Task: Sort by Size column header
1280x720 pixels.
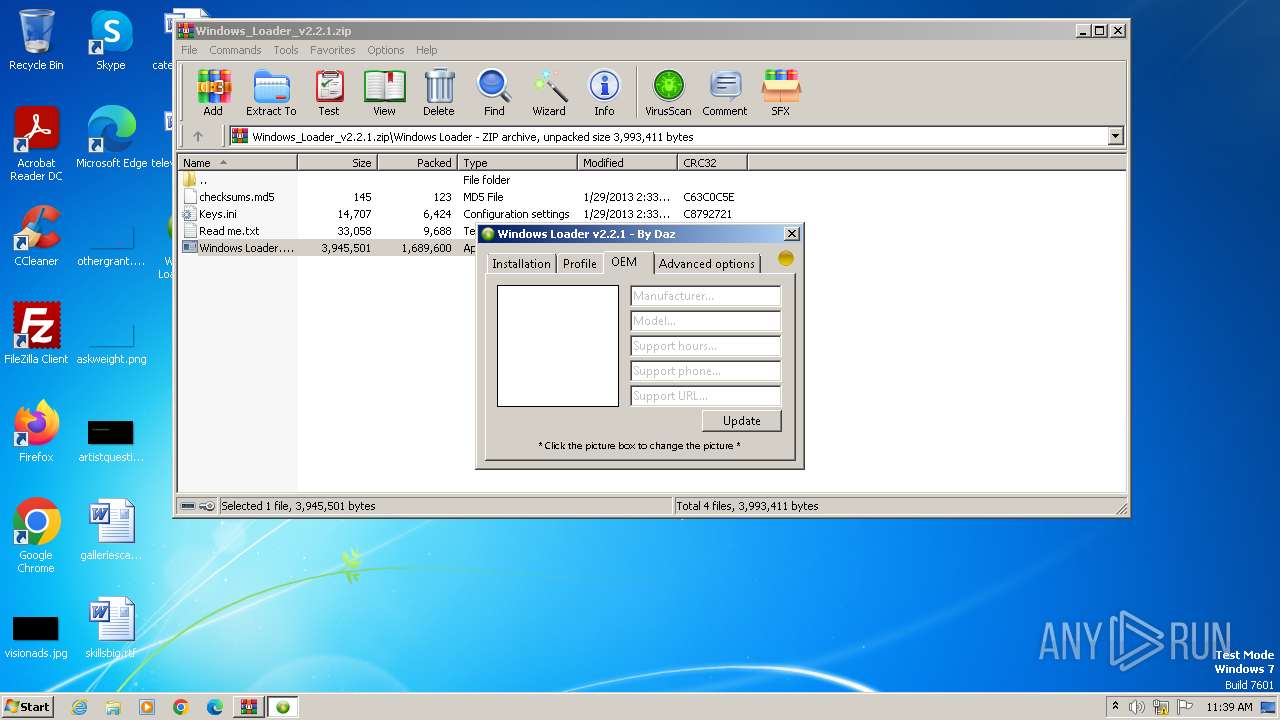Action: [337, 162]
